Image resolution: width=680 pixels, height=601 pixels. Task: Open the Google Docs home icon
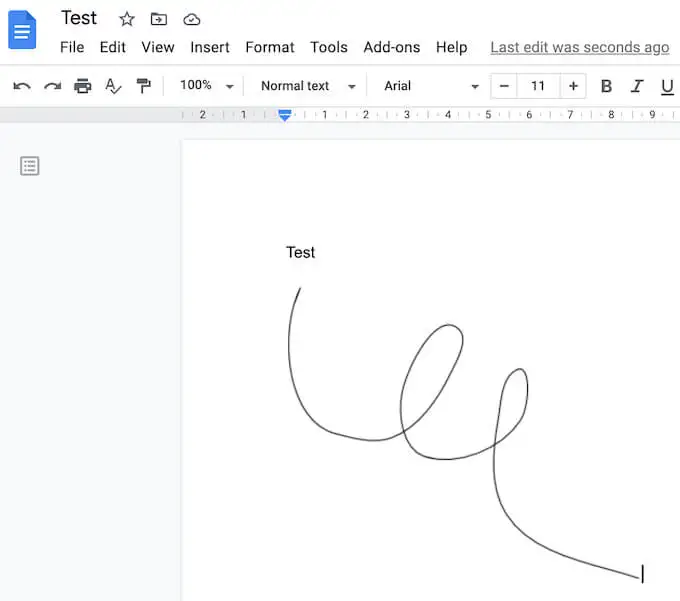22,29
